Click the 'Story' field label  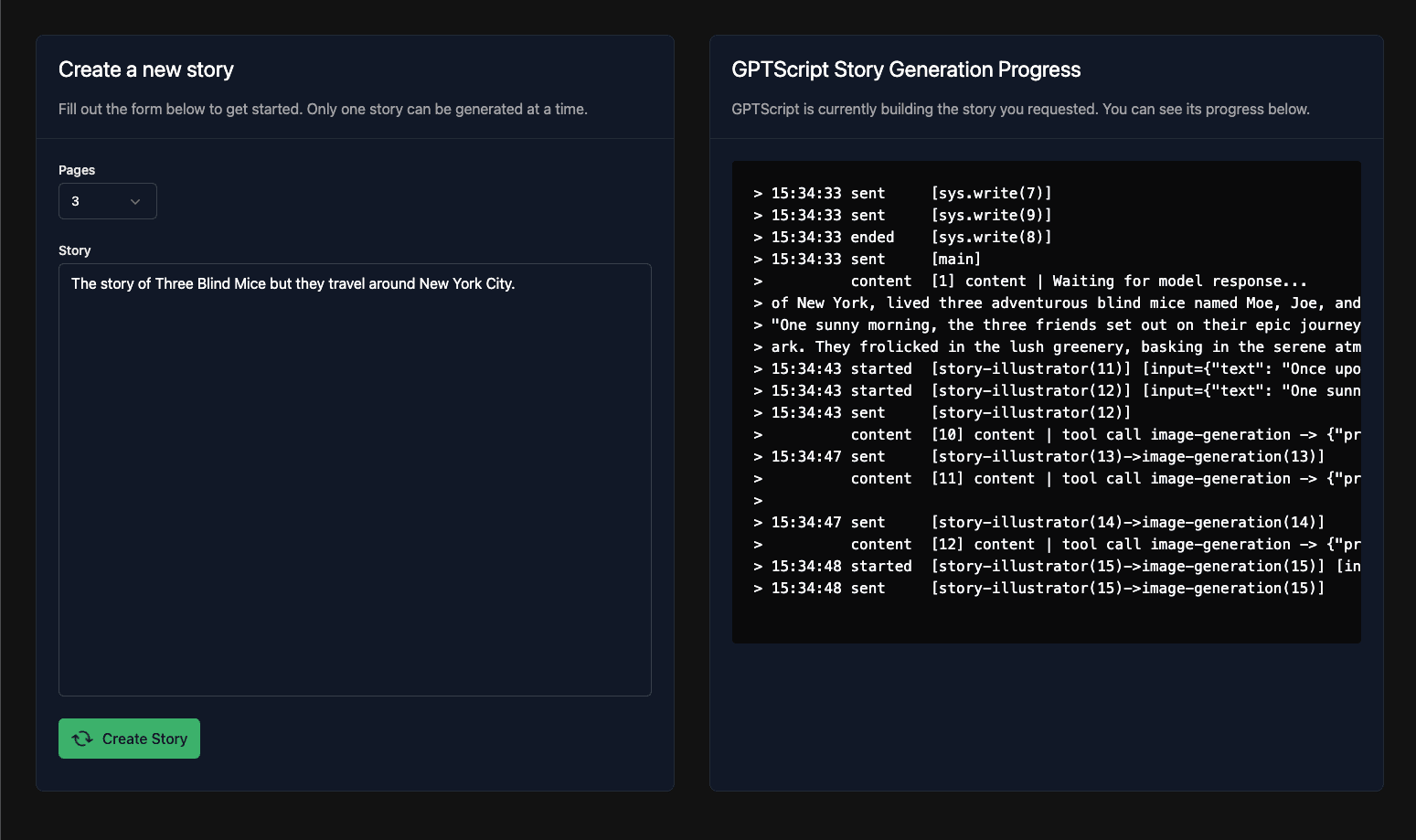coord(75,250)
